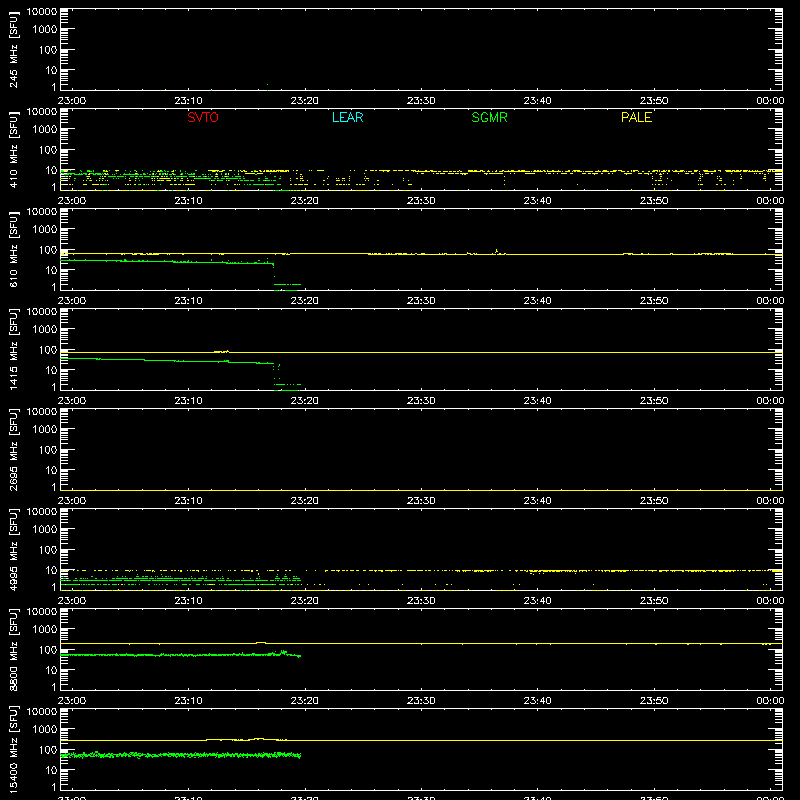Click 23:40 tick under the 245 MHz panel

(537, 101)
